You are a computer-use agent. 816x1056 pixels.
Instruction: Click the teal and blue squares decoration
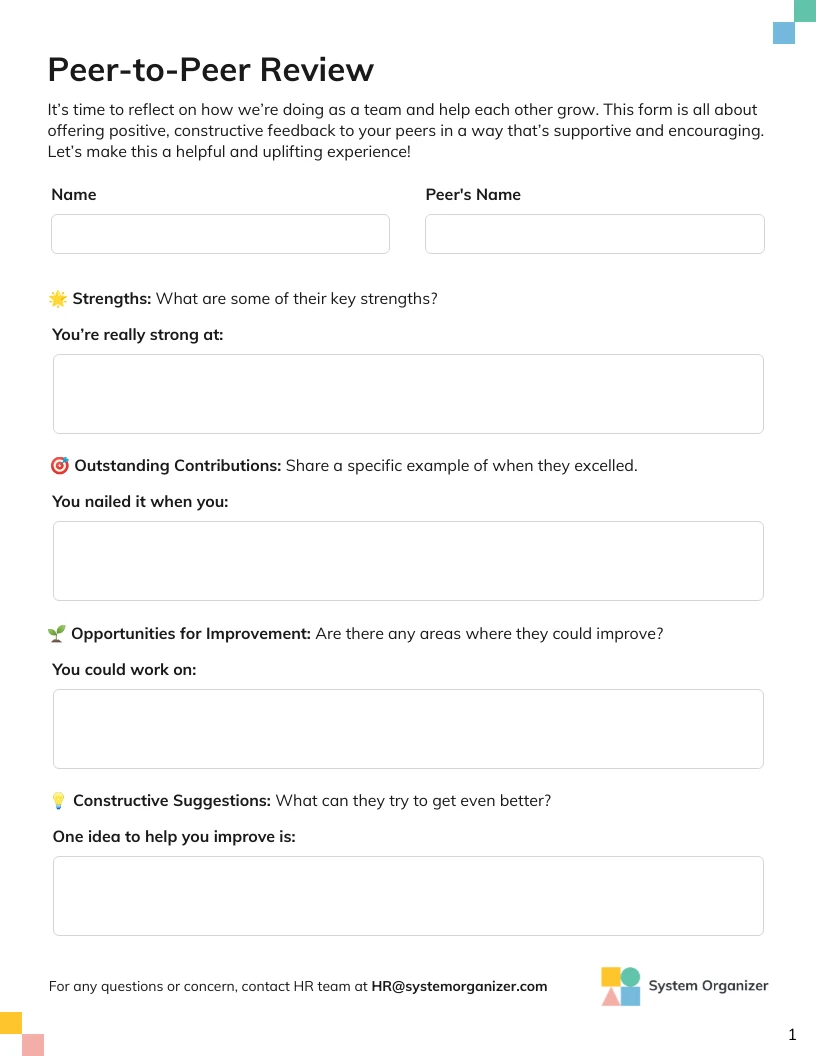[794, 22]
